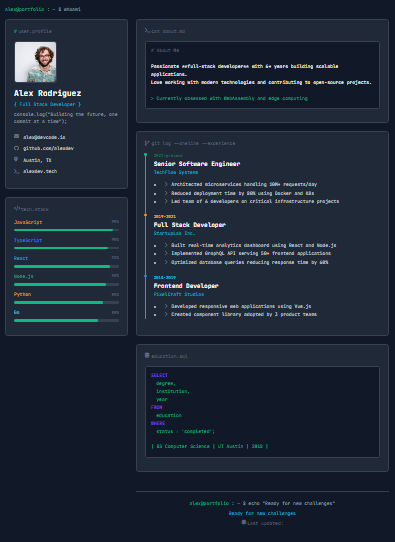This screenshot has width=395, height=542.
Task: Click the SELECT keyword in education.sql
Action: [159, 375]
